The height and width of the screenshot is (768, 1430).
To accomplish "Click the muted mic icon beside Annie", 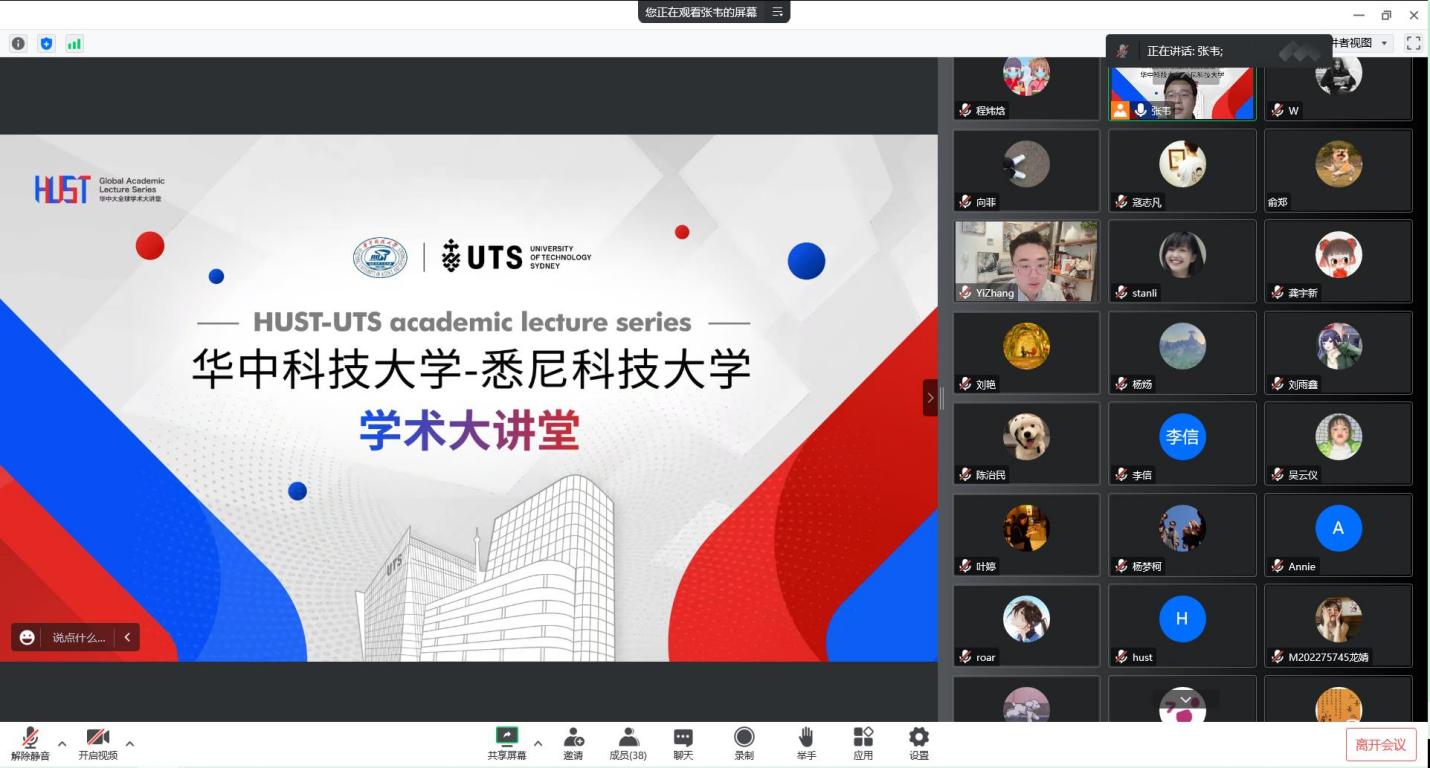I will tap(1277, 566).
